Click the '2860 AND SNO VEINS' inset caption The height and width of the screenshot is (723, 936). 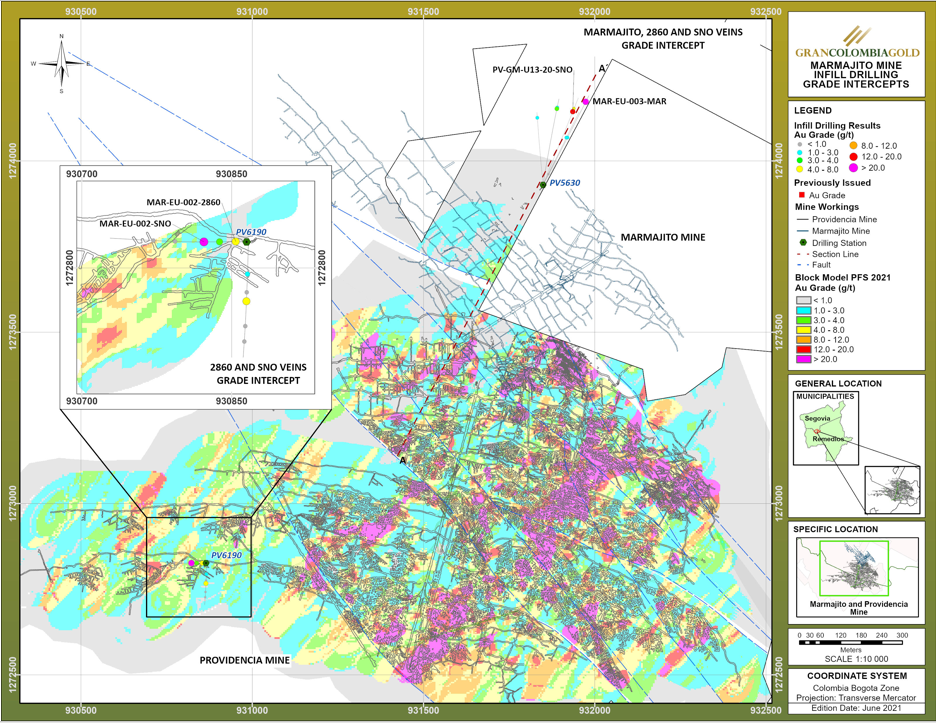258,367
